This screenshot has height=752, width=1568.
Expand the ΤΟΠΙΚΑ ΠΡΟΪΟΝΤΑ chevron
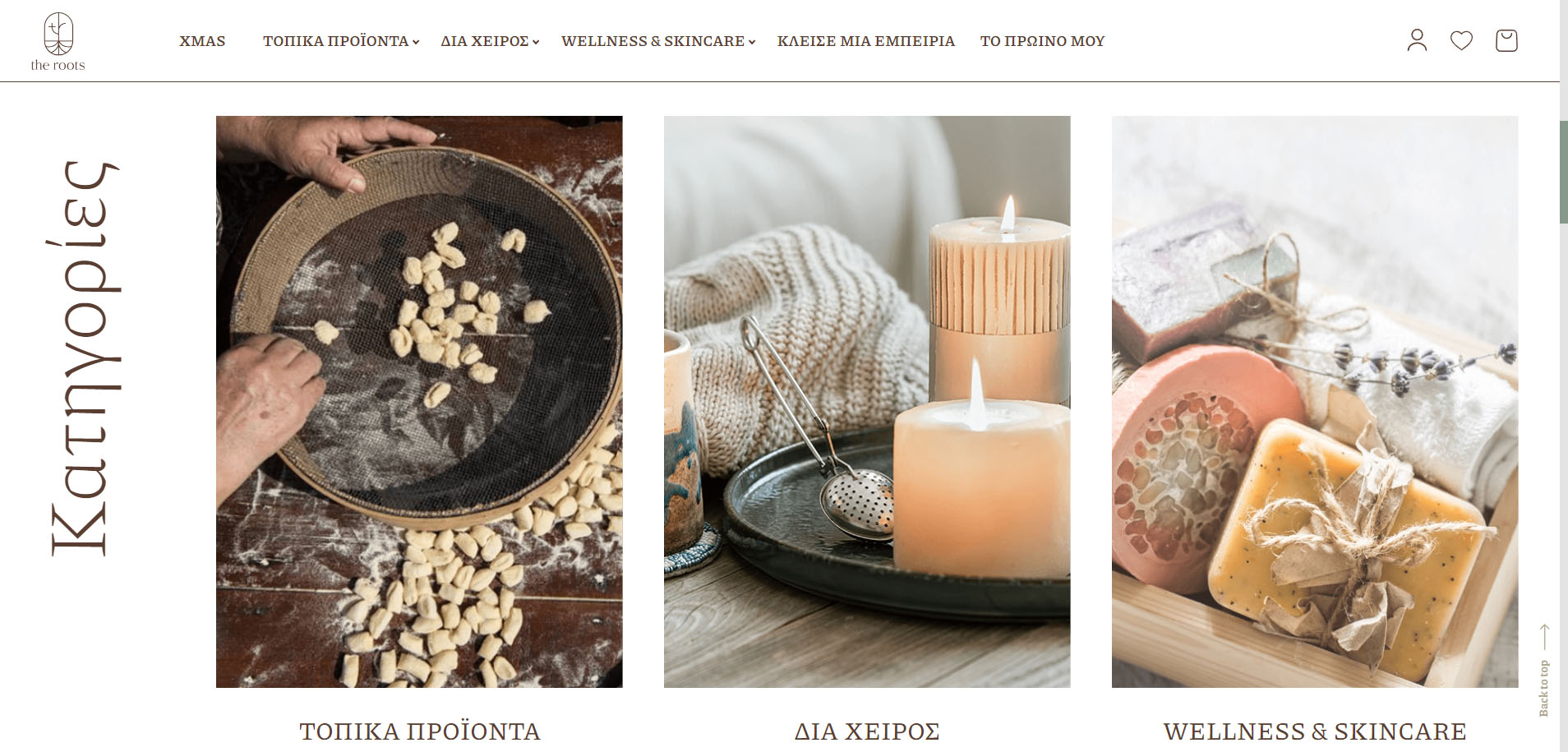[416, 42]
